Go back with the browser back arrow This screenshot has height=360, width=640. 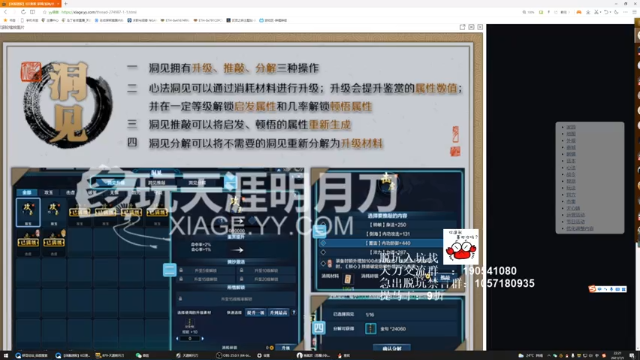(6, 12)
